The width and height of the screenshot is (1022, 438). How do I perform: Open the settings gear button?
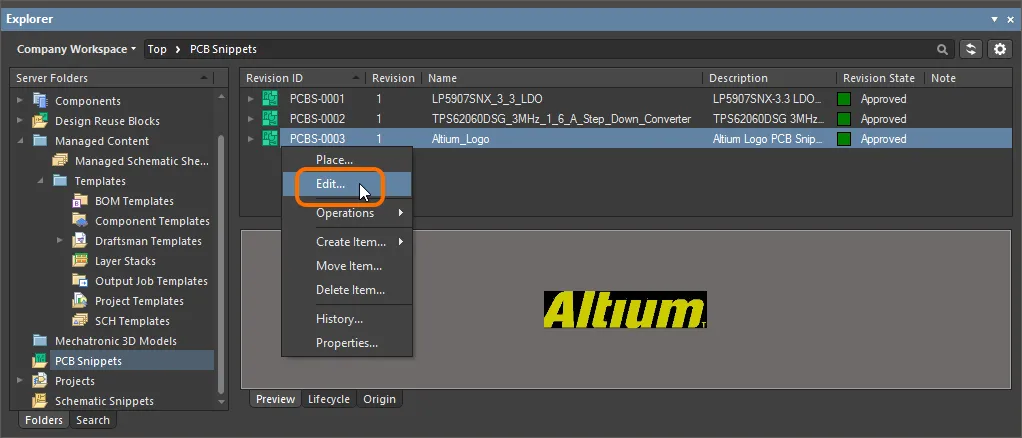click(x=1000, y=49)
